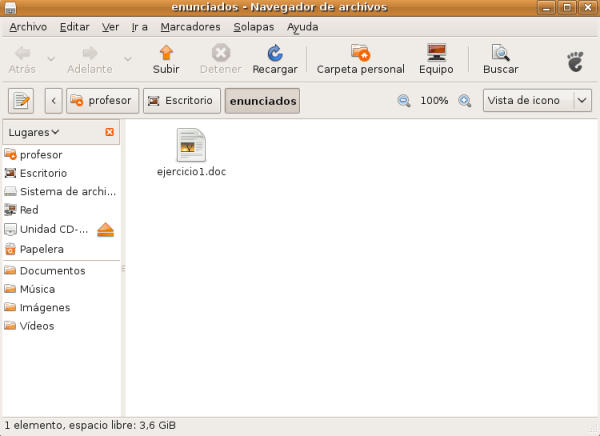600x436 pixels.
Task: Zoom in with the plus magnifier
Action: point(464,101)
